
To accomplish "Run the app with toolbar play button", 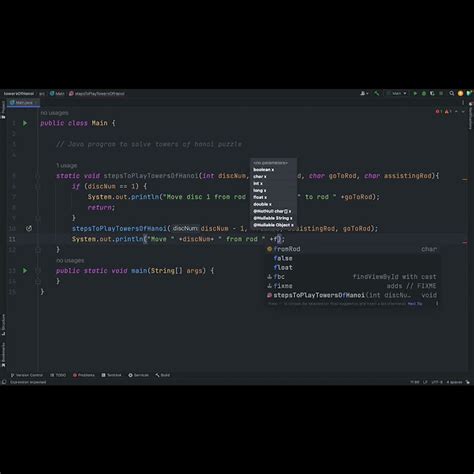I will 415,93.
